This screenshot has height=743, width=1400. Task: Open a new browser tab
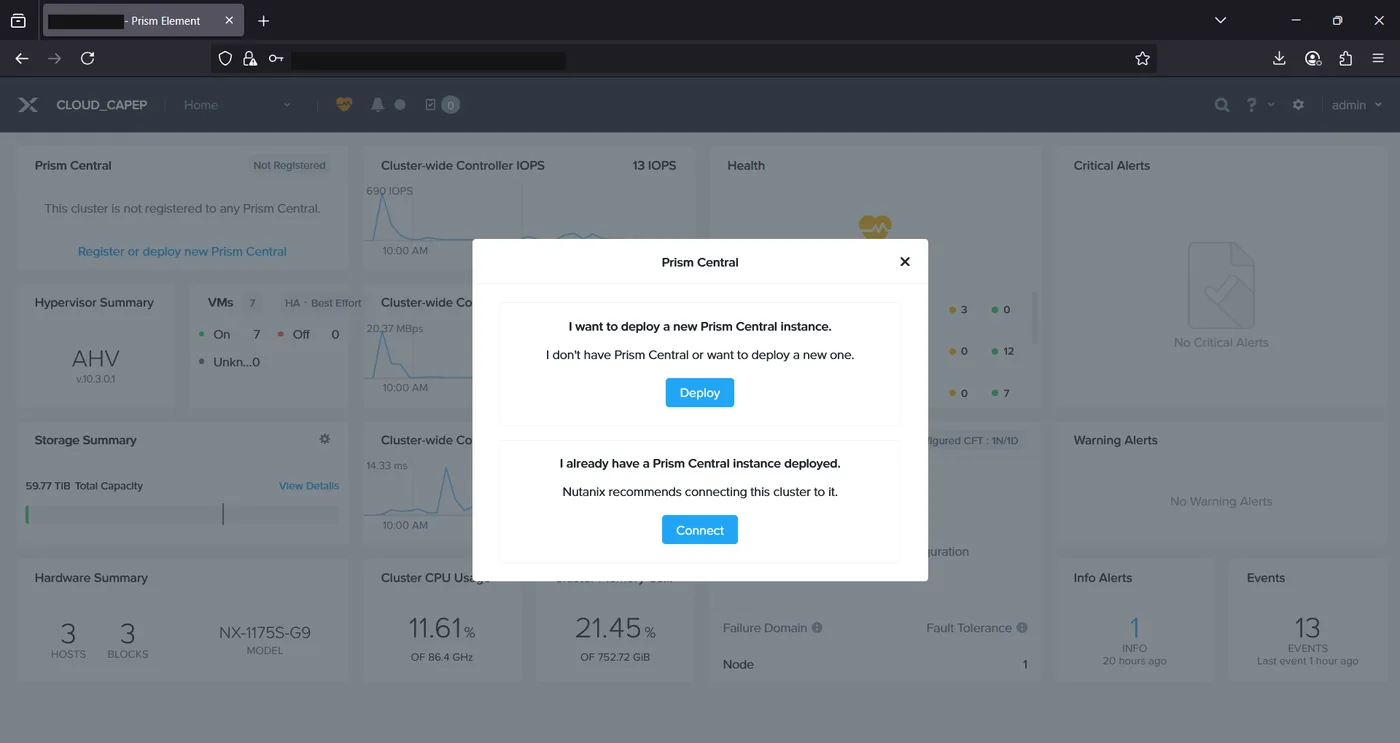[x=264, y=20]
